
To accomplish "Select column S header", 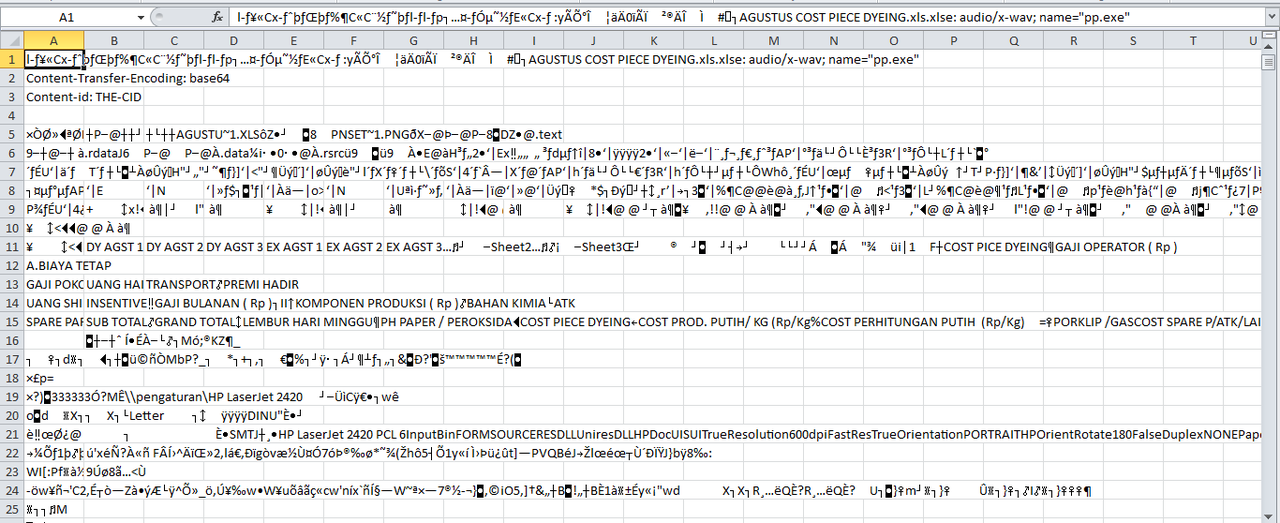I will (1133, 40).
